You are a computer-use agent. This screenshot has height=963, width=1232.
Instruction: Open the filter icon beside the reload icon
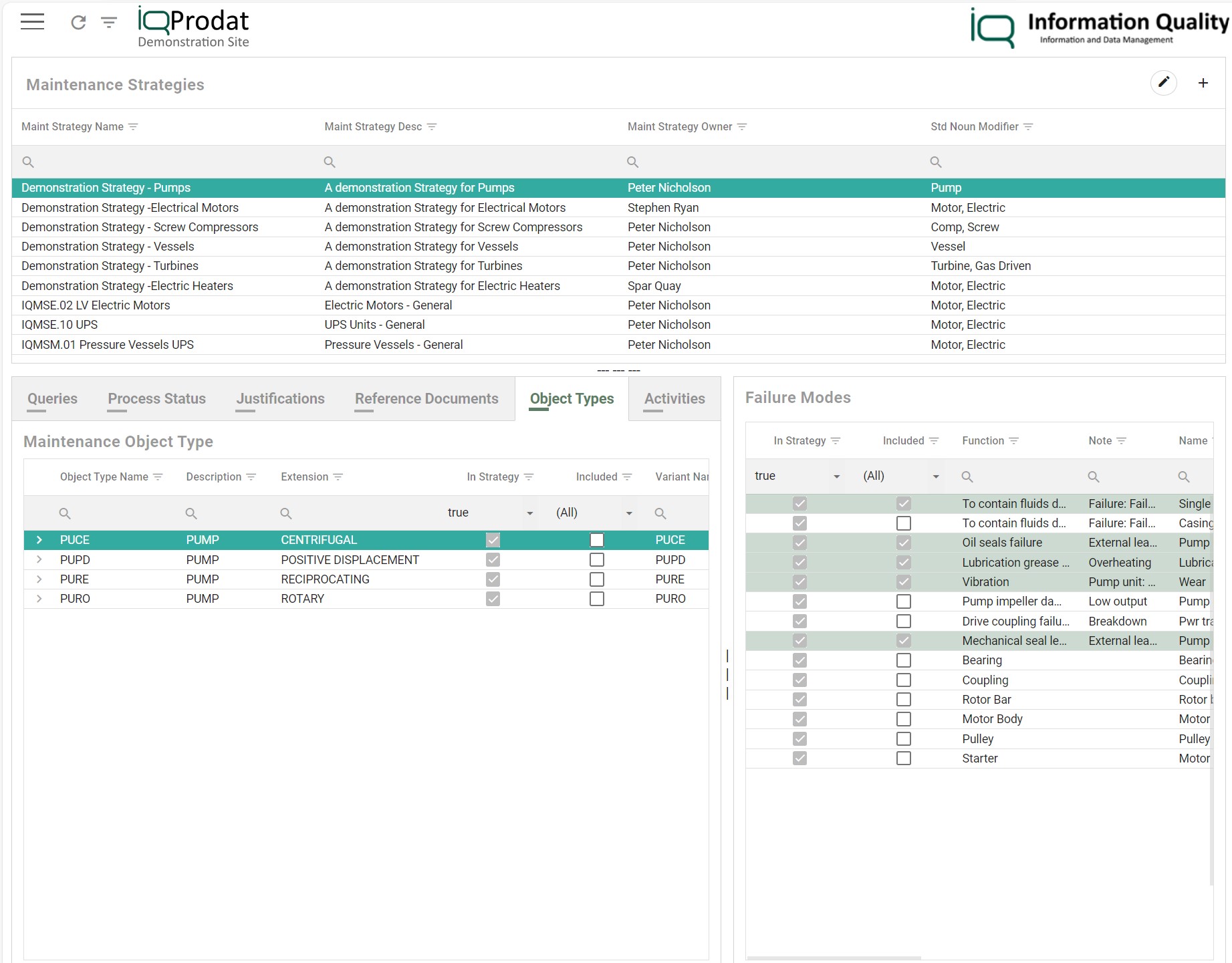tap(107, 22)
